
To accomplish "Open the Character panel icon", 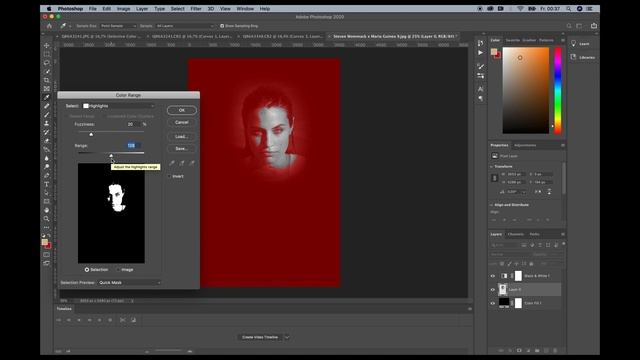I will pyautogui.click(x=480, y=89).
